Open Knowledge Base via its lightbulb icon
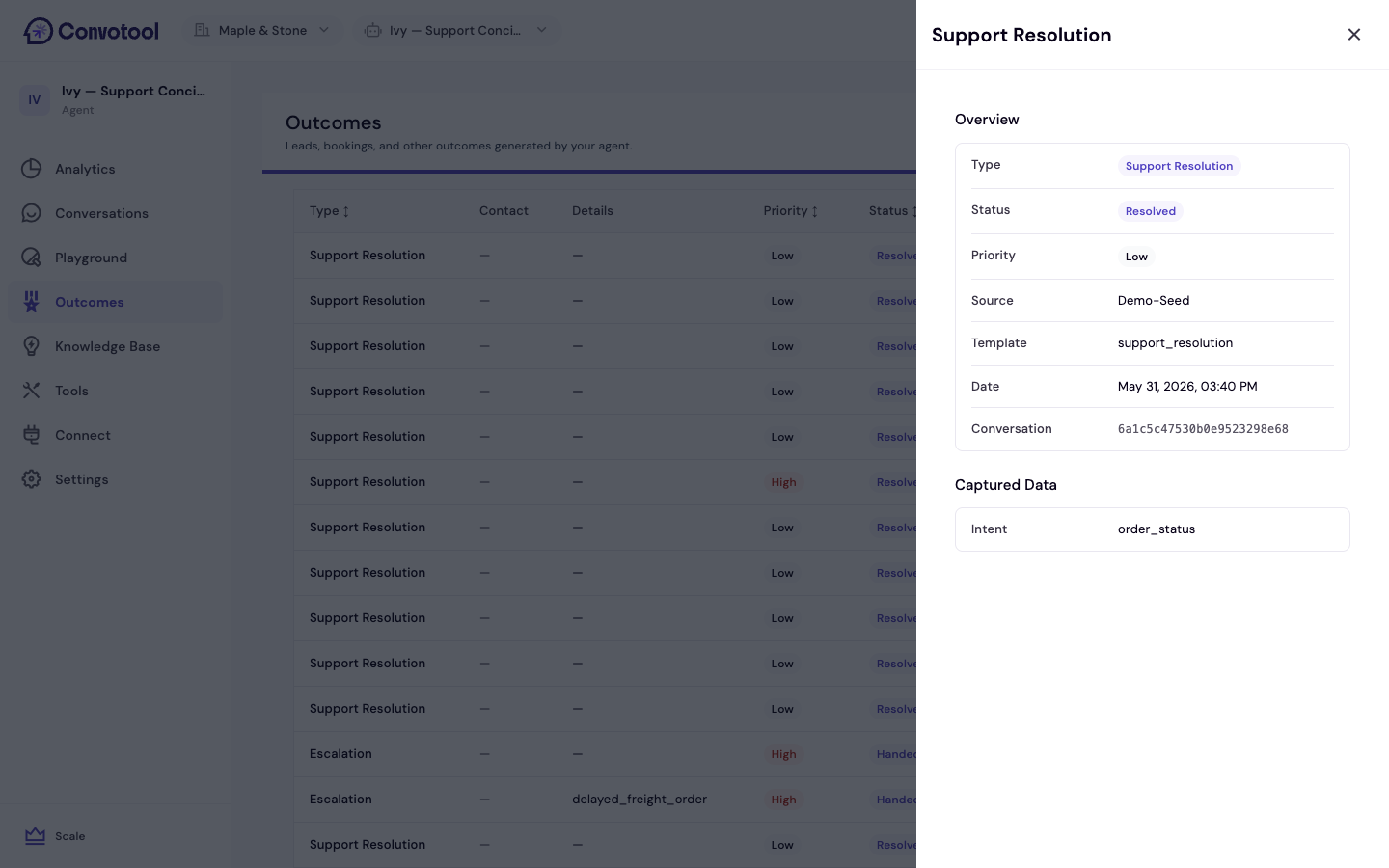 (32, 346)
